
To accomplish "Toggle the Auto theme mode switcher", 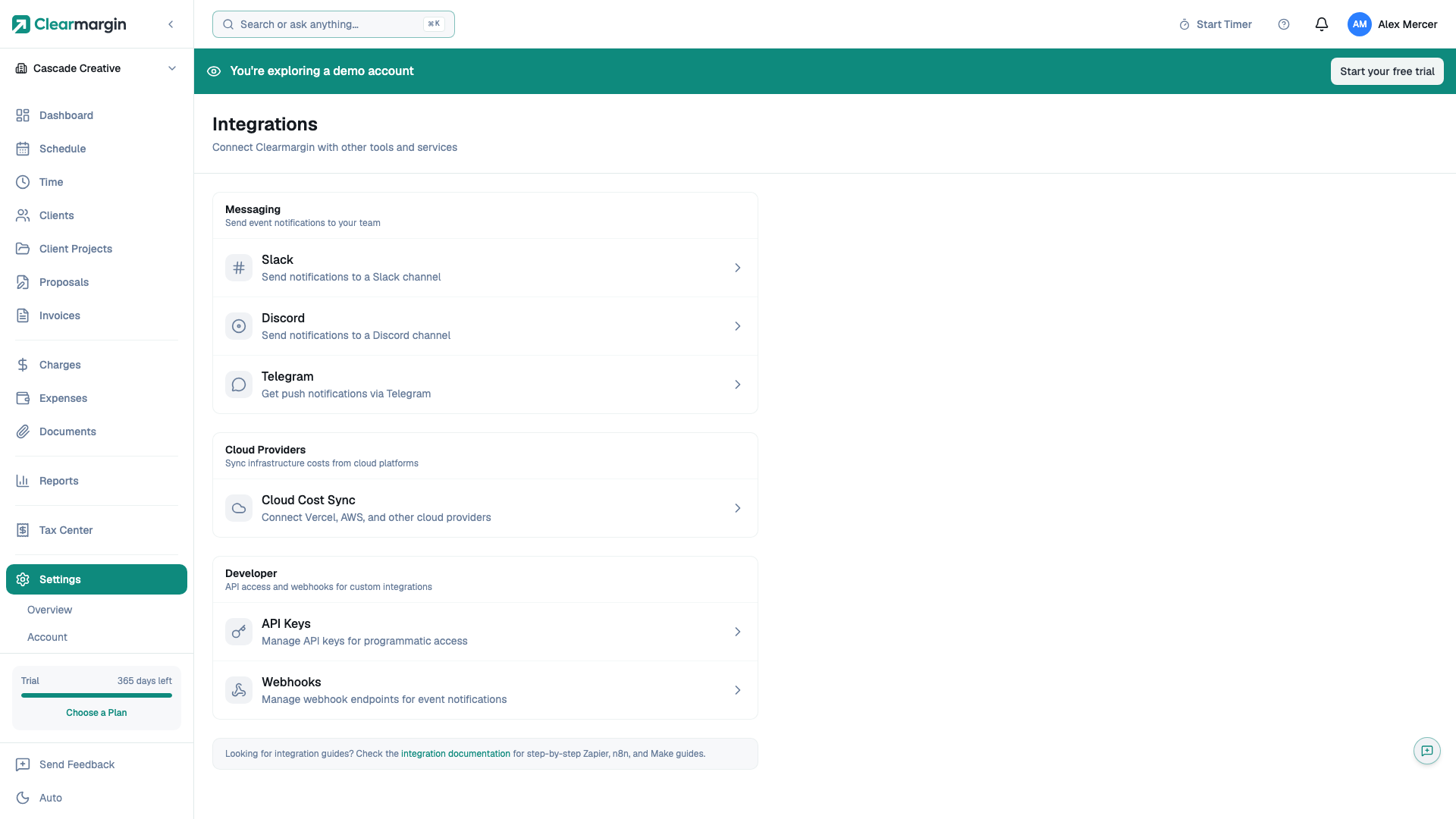I will (x=50, y=798).
